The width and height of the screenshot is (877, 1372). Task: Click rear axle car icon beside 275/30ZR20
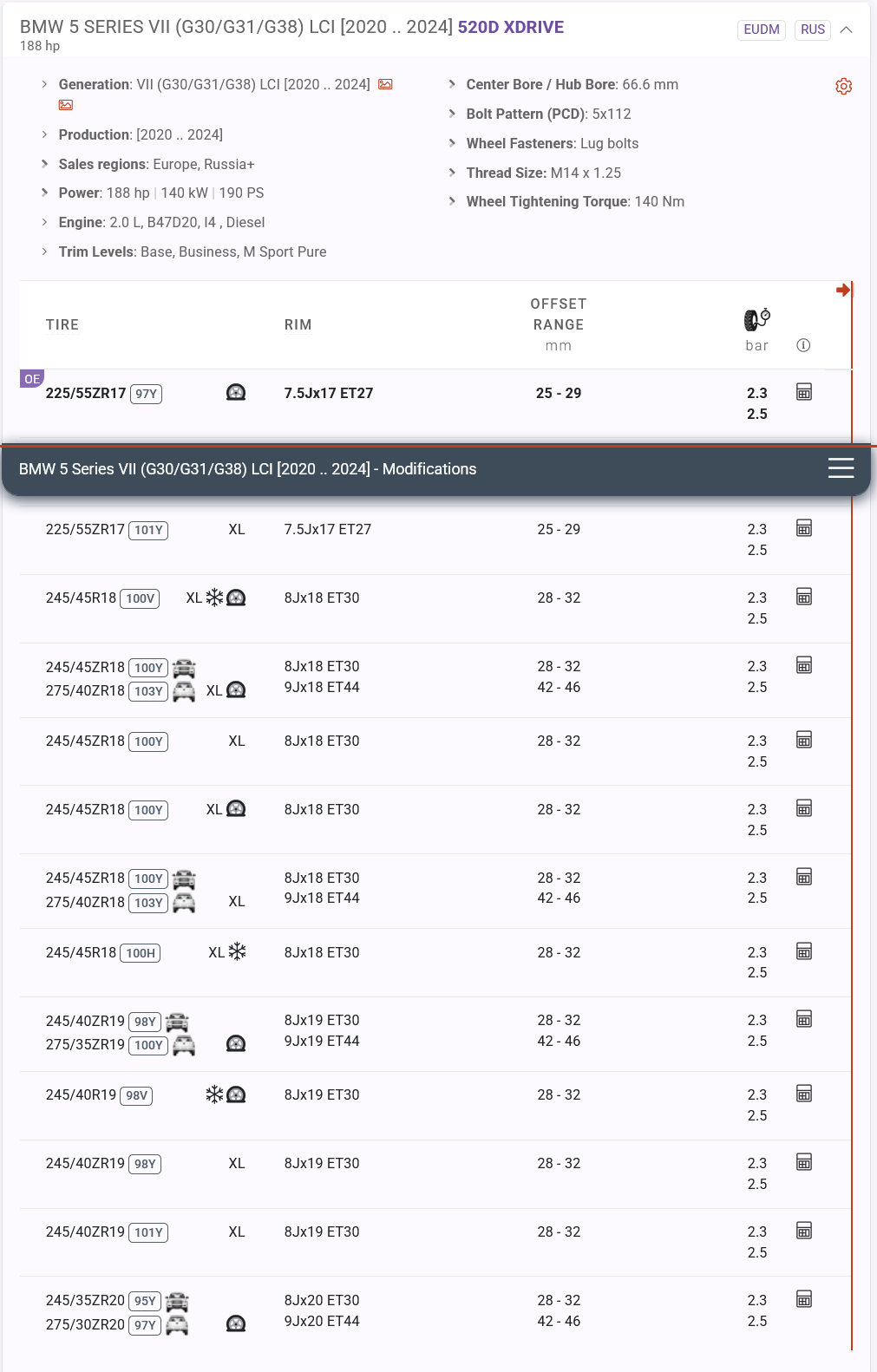tap(177, 1324)
